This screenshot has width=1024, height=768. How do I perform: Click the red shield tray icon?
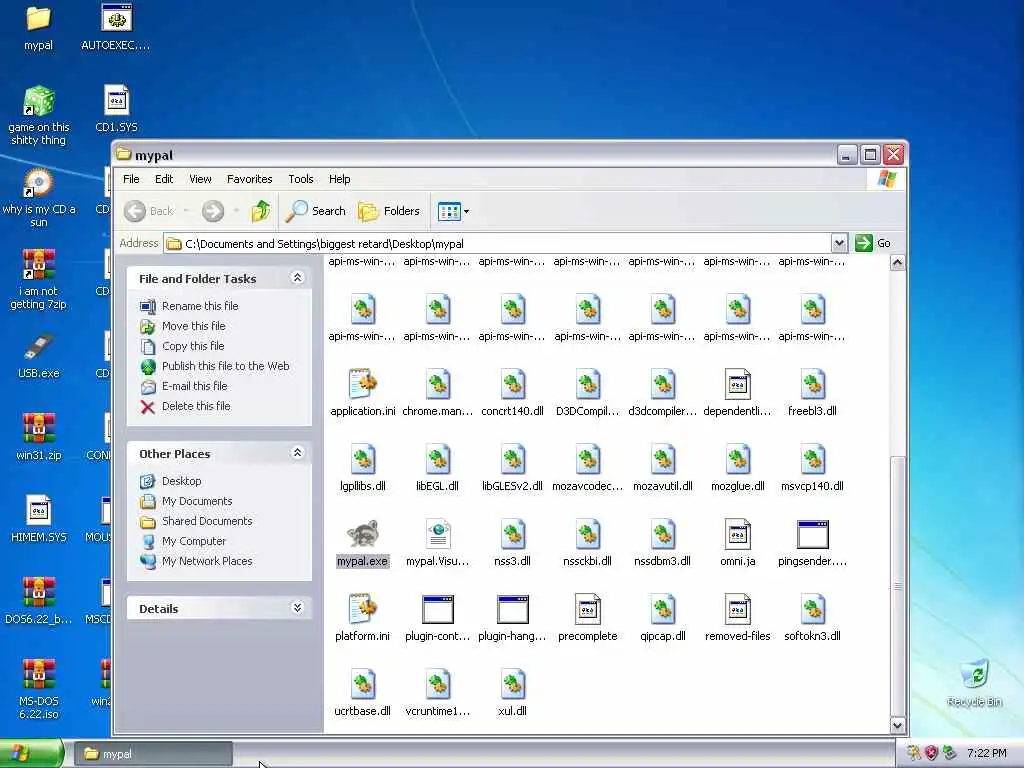931,753
